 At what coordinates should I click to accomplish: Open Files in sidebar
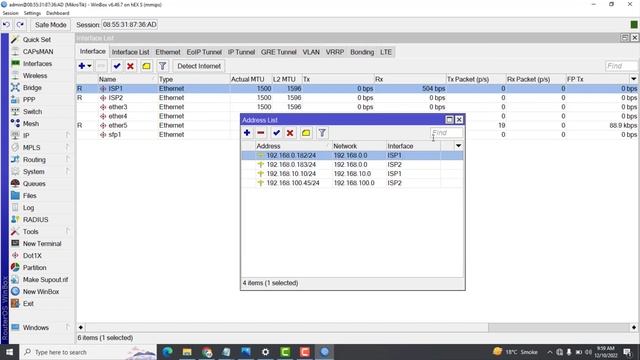[30, 196]
